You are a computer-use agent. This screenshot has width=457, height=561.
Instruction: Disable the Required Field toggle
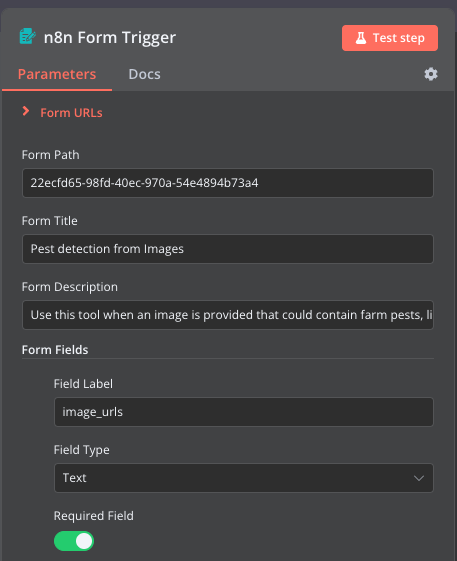(x=74, y=541)
